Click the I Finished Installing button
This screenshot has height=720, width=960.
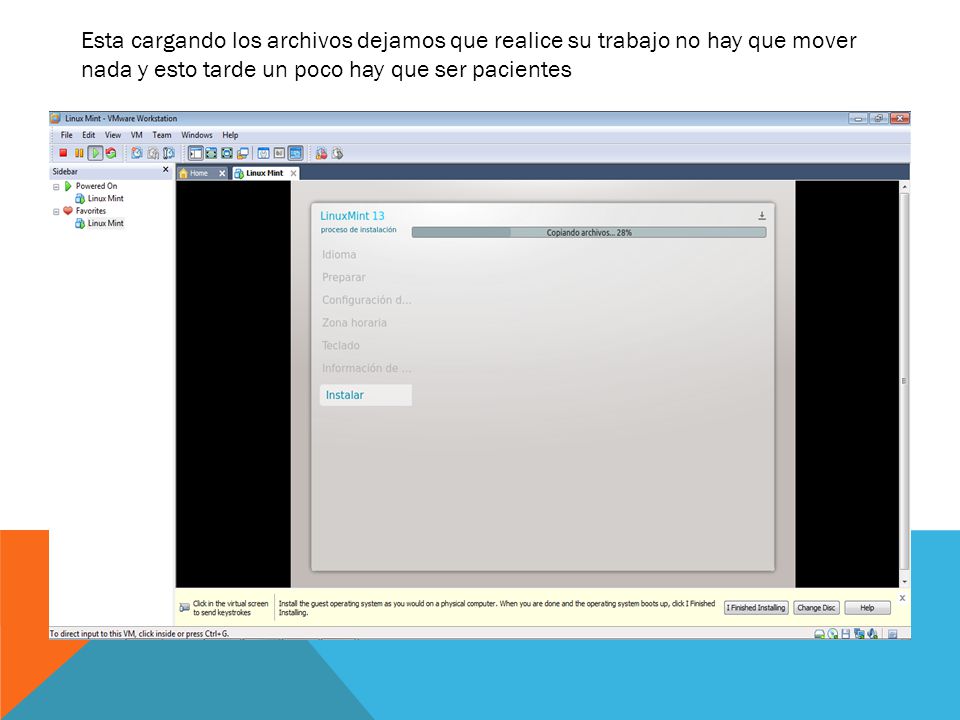pos(756,608)
